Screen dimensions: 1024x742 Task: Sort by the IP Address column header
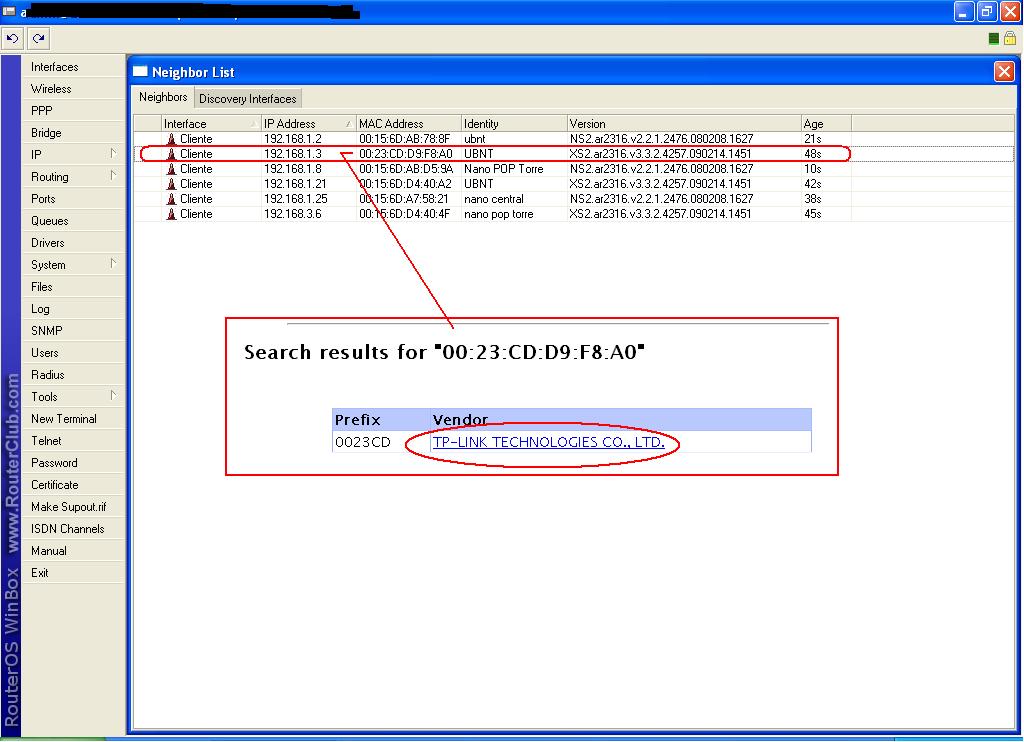pos(308,123)
